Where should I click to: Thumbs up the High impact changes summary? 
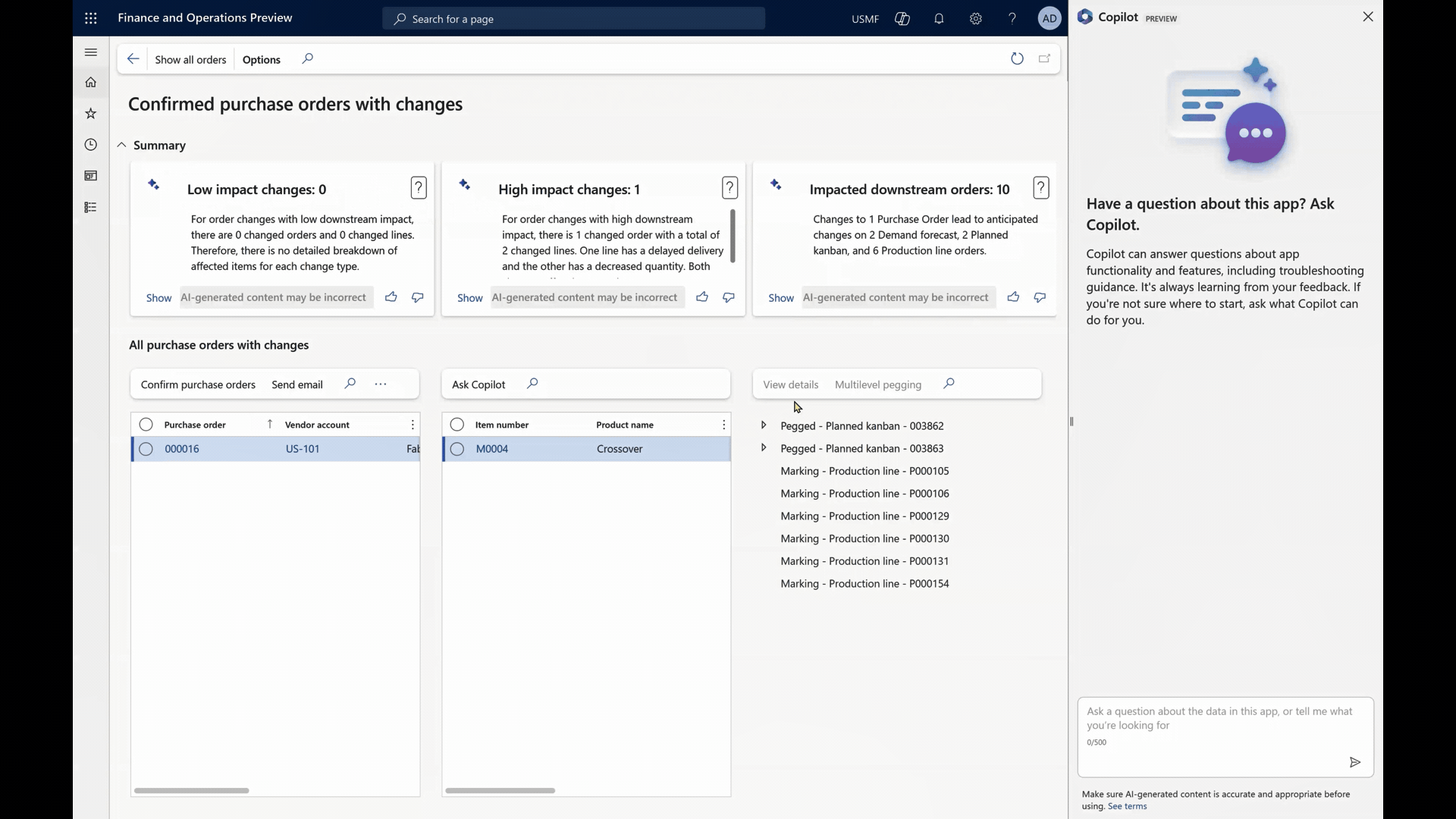(x=702, y=297)
